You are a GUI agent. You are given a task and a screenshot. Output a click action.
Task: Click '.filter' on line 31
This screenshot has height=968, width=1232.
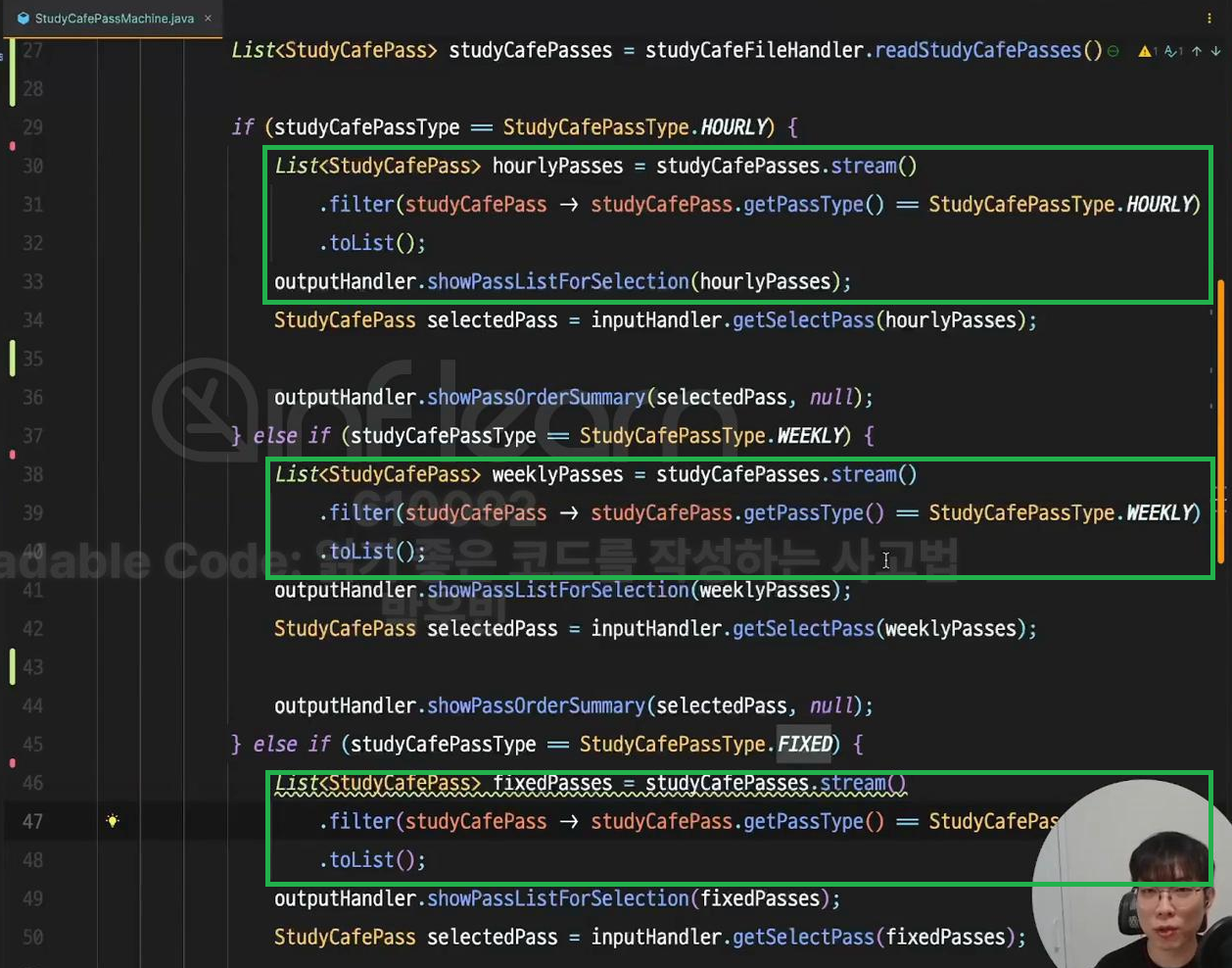coord(356,205)
